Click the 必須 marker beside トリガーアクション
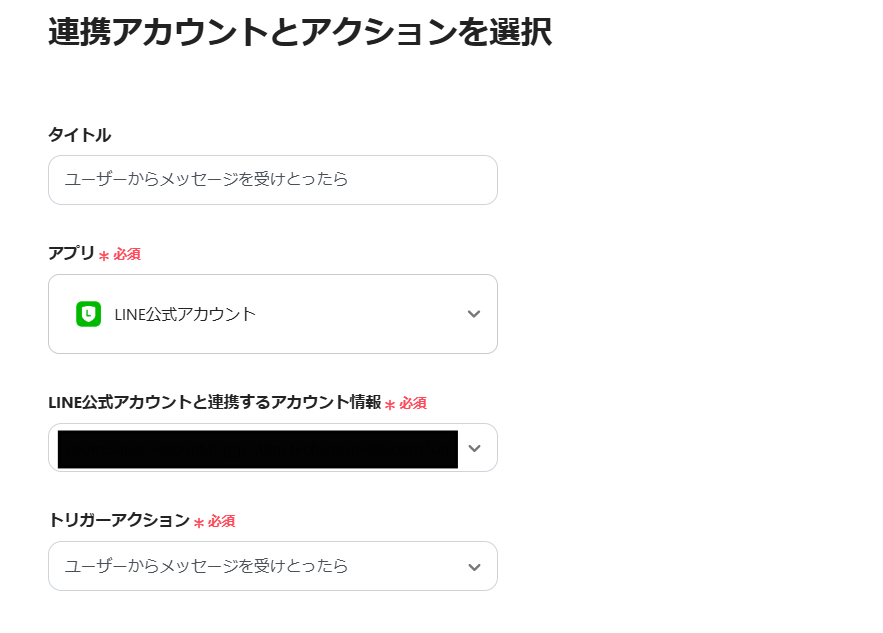 coord(221,522)
